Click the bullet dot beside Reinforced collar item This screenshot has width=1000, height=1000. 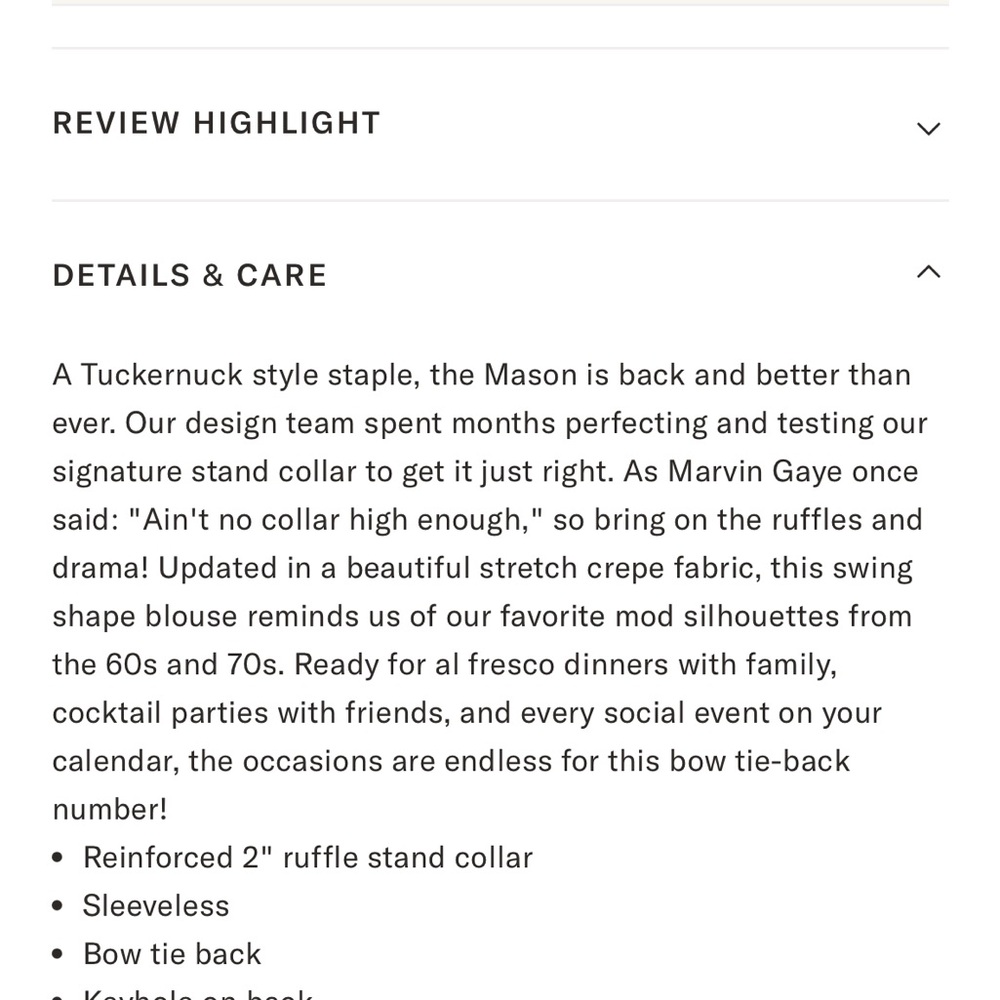(x=57, y=858)
